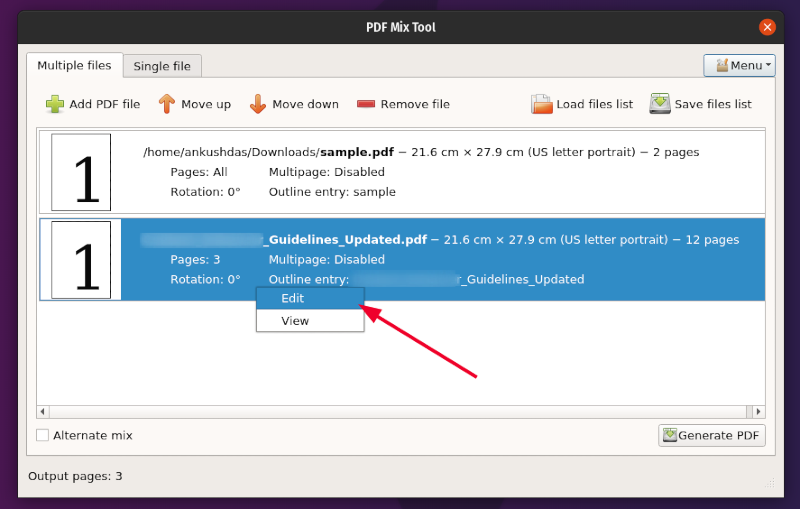Enable the Alternate mix checkbox
This screenshot has height=509, width=800.
tap(42, 435)
